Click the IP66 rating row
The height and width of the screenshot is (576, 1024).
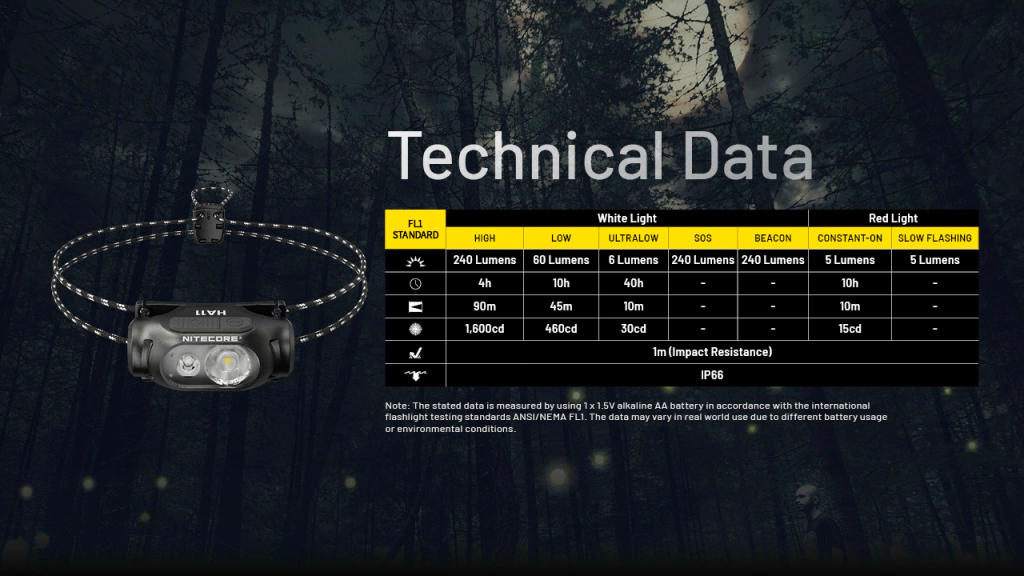(711, 375)
